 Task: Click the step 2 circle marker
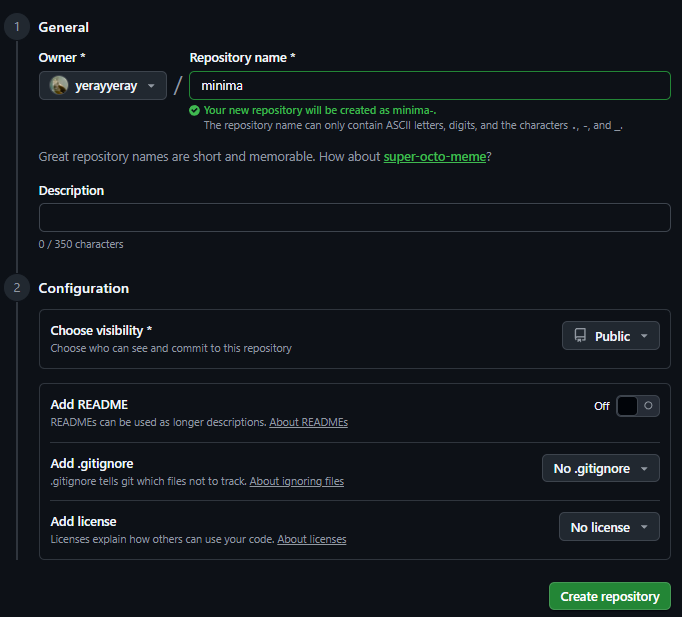click(x=16, y=288)
